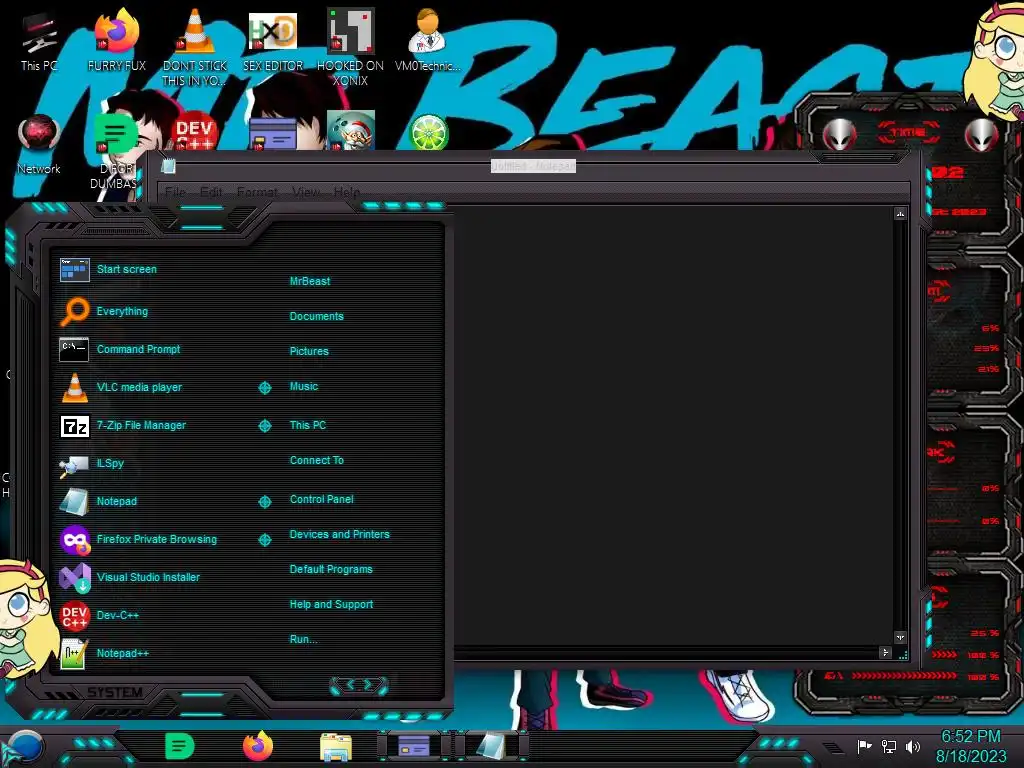Open Notepad++ icon in start menu
1024x768 pixels.
pyautogui.click(x=74, y=653)
